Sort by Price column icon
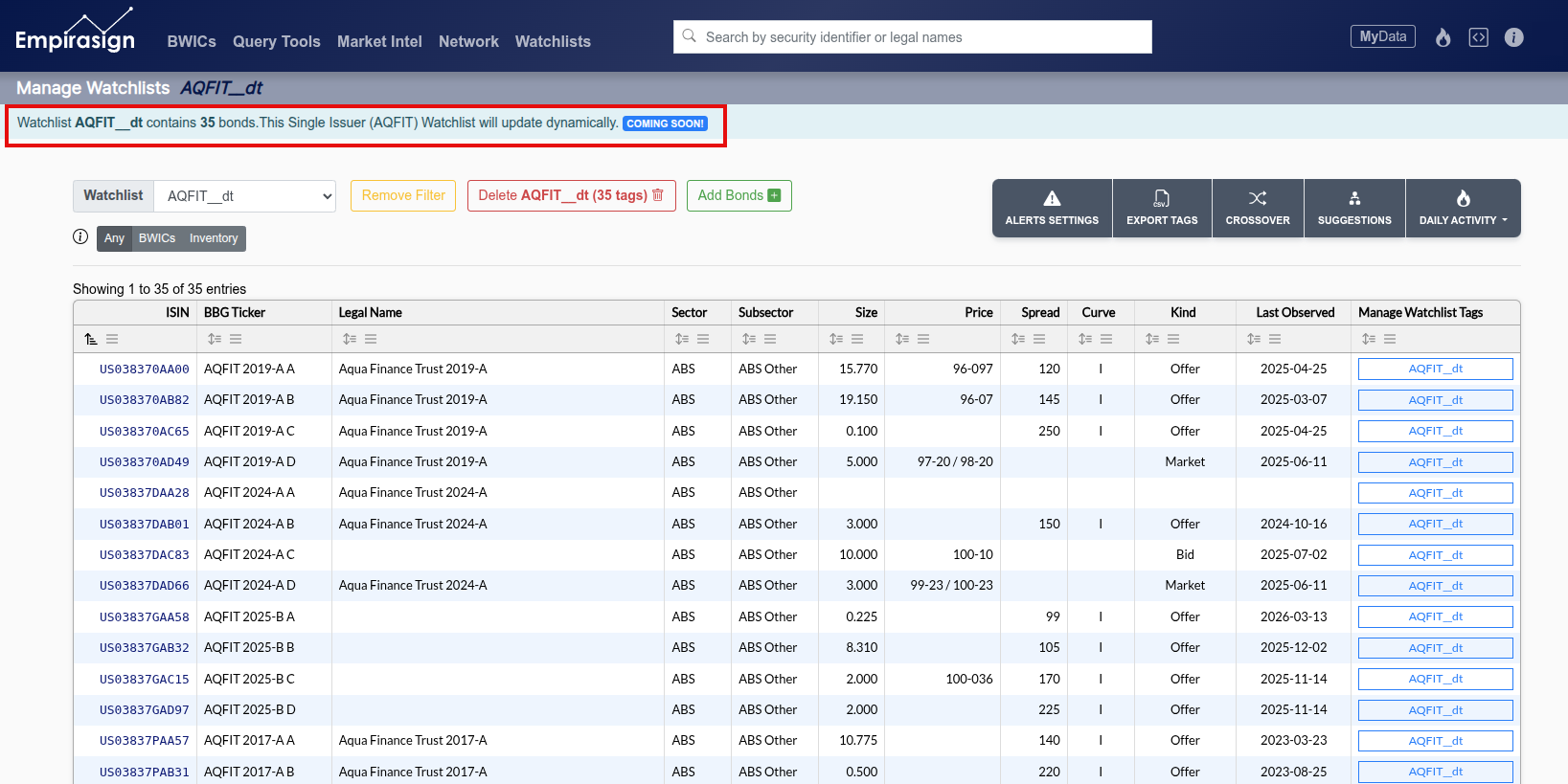This screenshot has height=784, width=1568. 902,339
